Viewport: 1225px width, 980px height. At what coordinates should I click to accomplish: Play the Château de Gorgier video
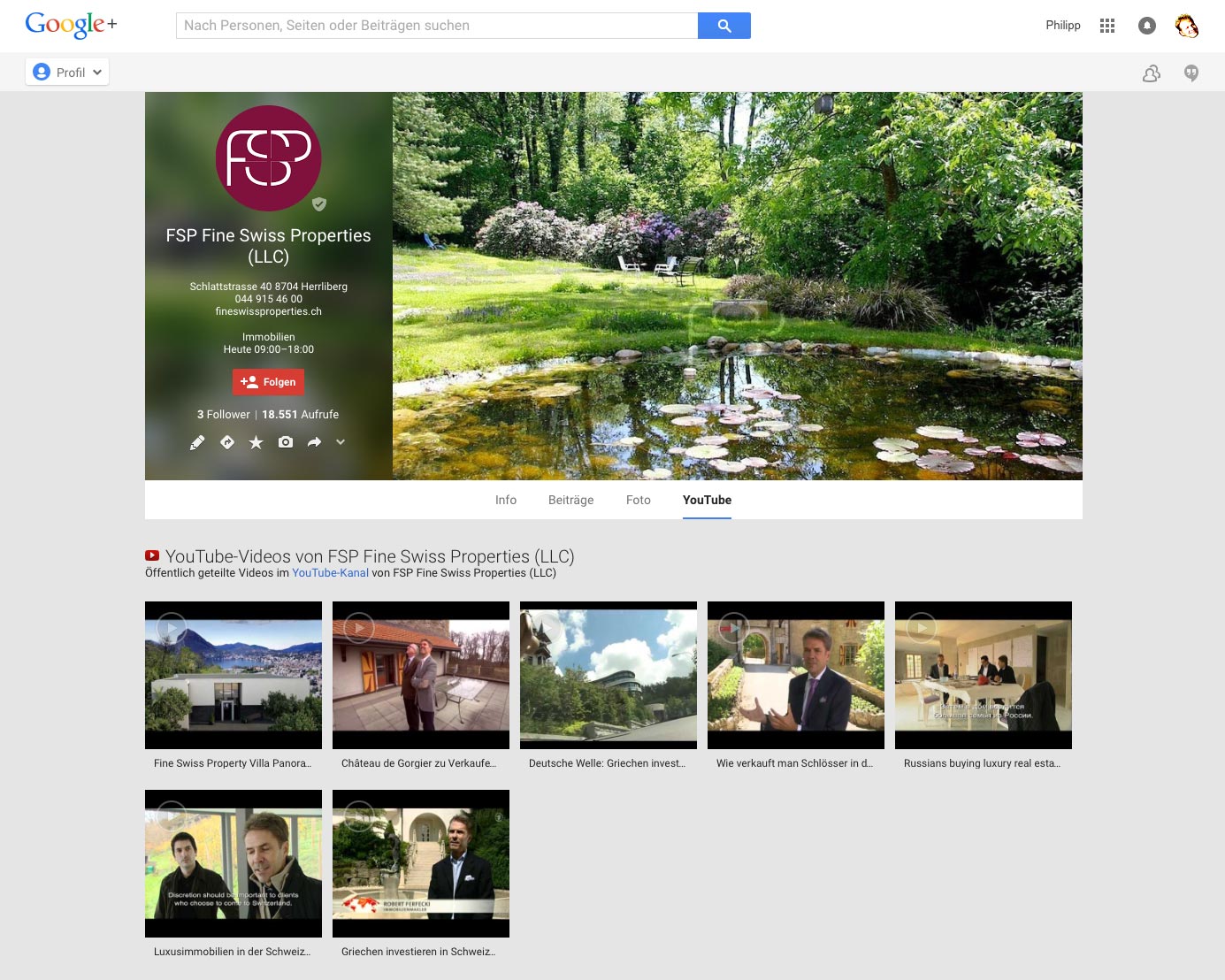pyautogui.click(x=421, y=675)
